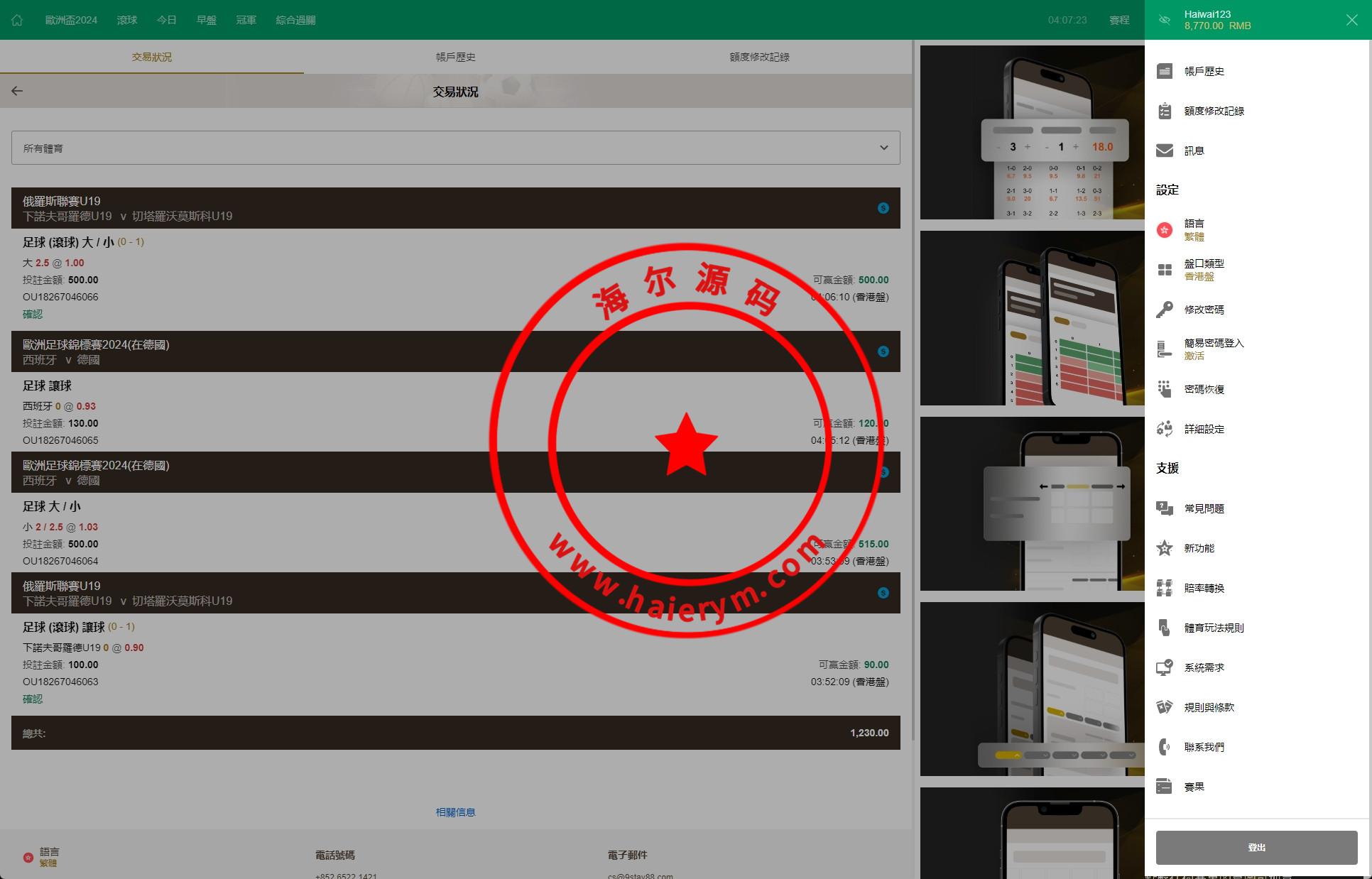Switch to 額度修改記錄 tab
Screen dimensions: 1372x879
click(x=759, y=57)
